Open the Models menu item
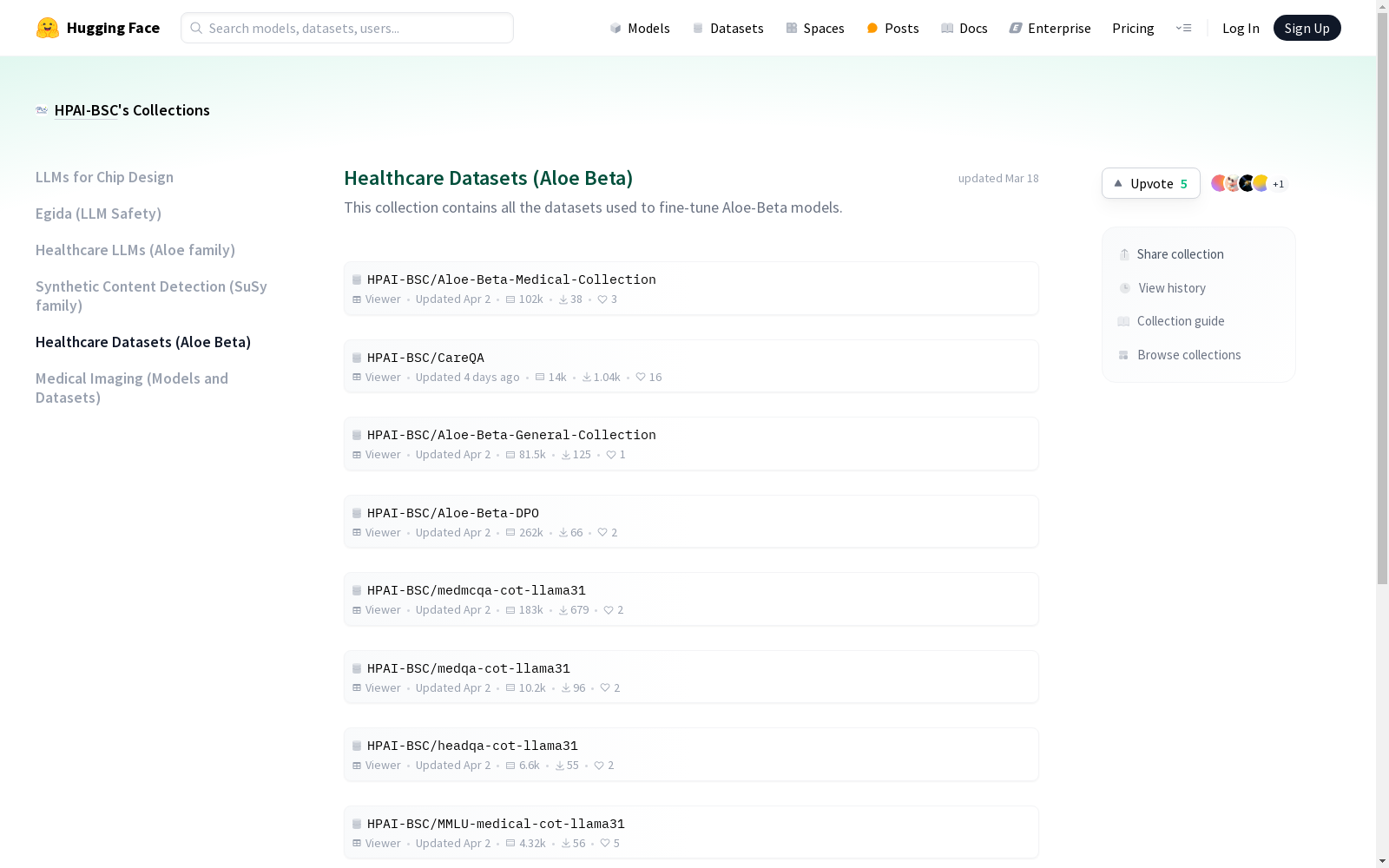Viewport: 1389px width, 868px height. (x=640, y=28)
